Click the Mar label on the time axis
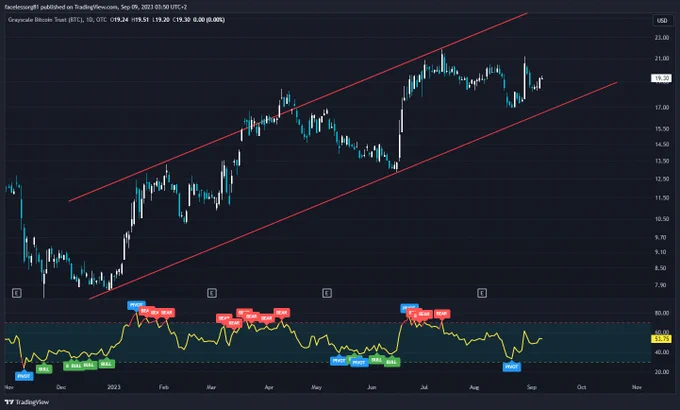This screenshot has width=680, height=410. coord(211,387)
